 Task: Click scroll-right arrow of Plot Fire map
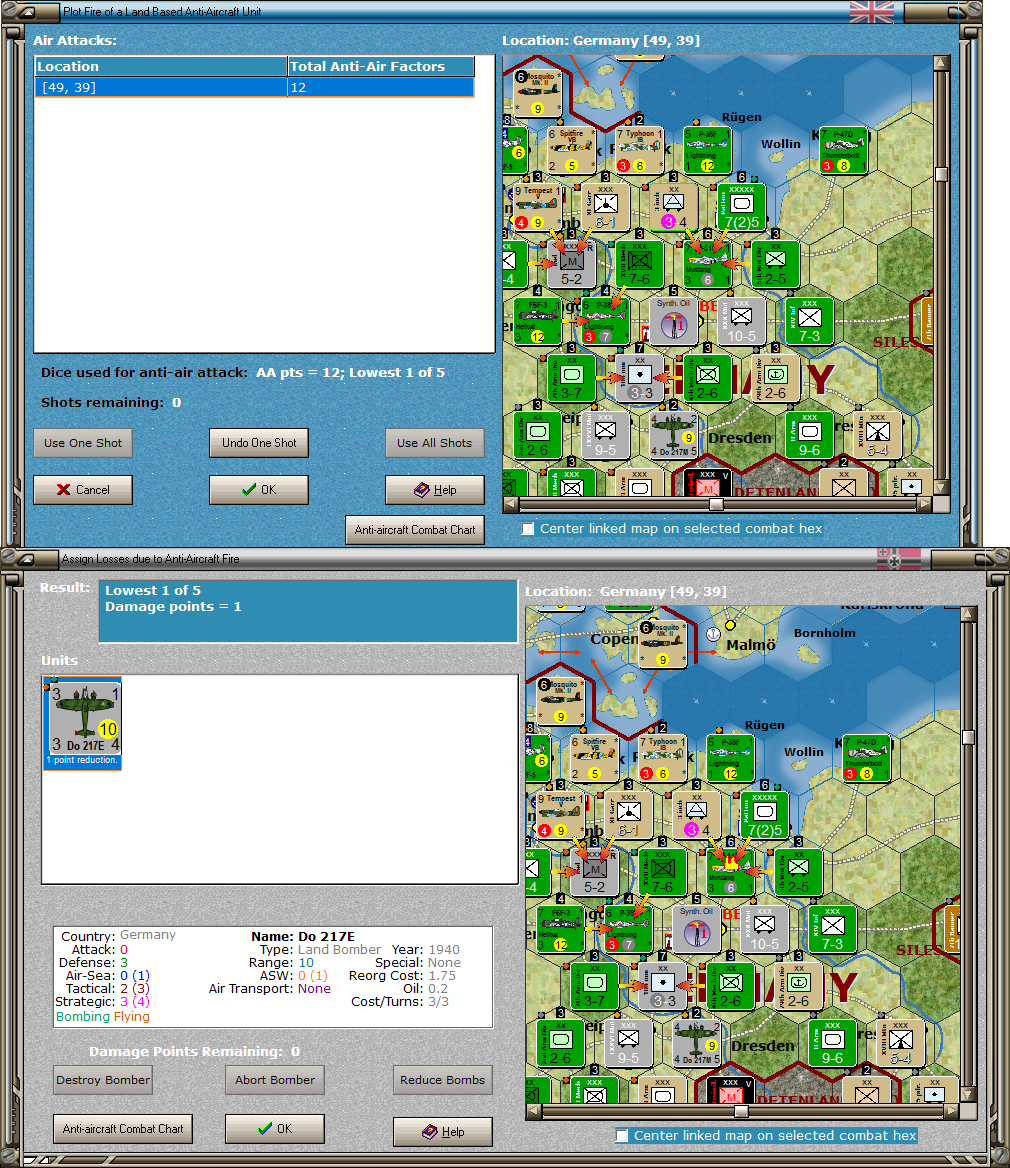point(924,504)
